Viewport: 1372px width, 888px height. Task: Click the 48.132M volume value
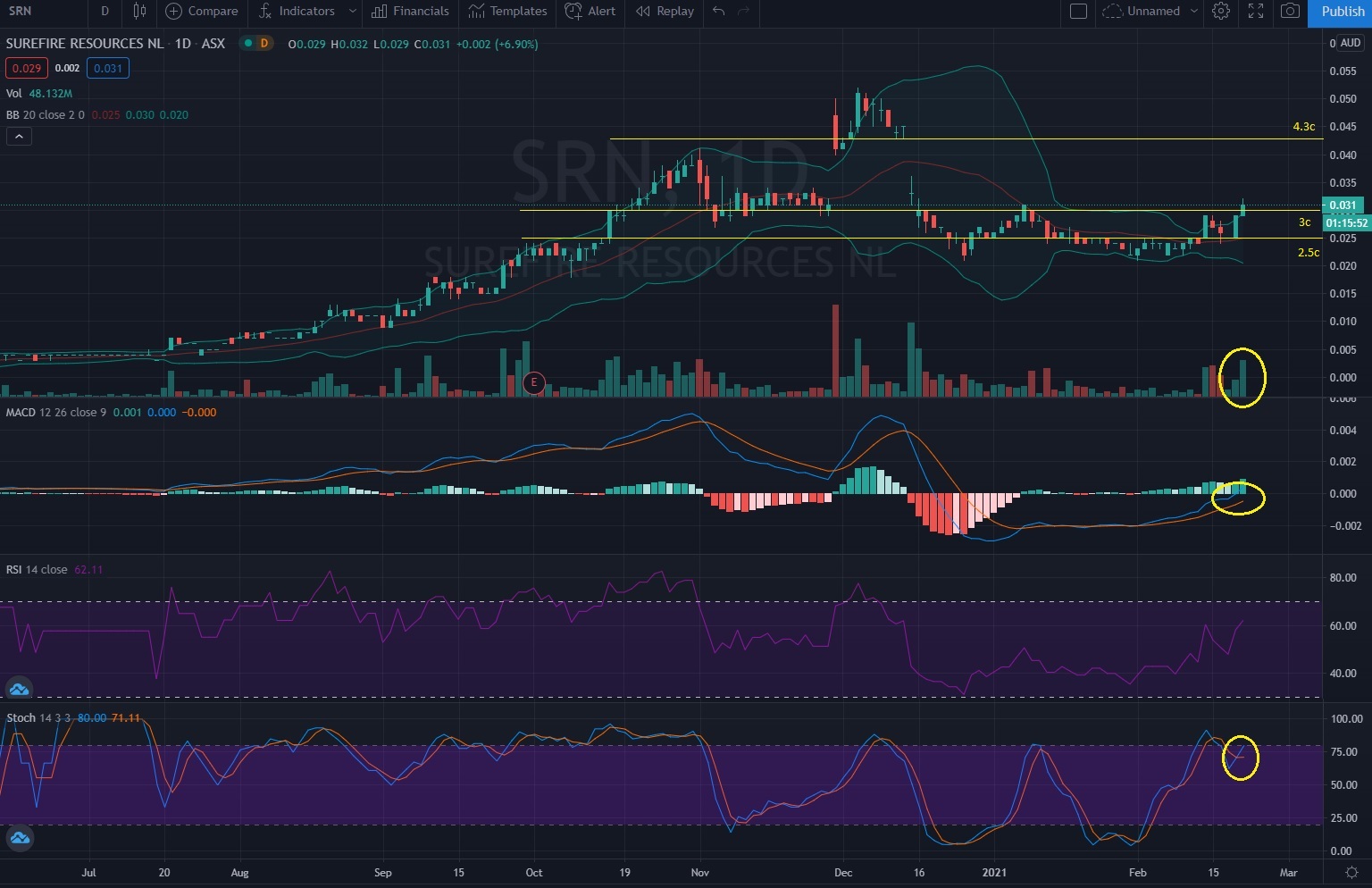(51, 93)
